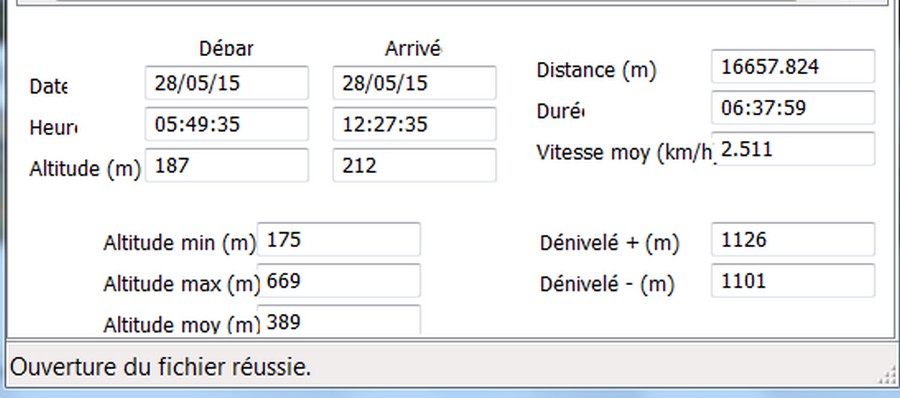Click the Départ column header label

point(226,48)
